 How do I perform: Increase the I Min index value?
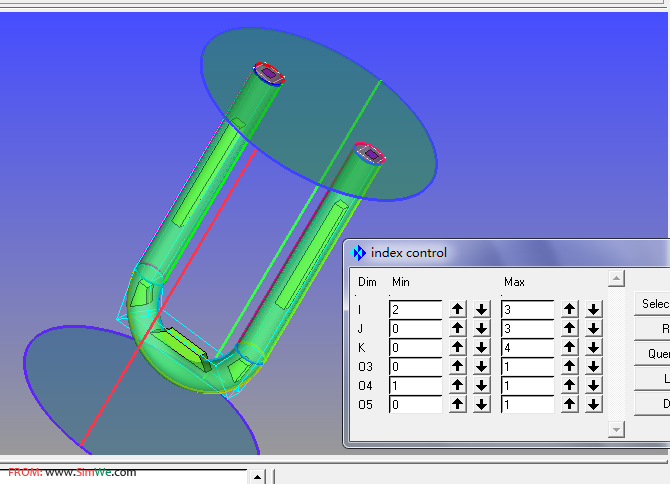coord(458,309)
